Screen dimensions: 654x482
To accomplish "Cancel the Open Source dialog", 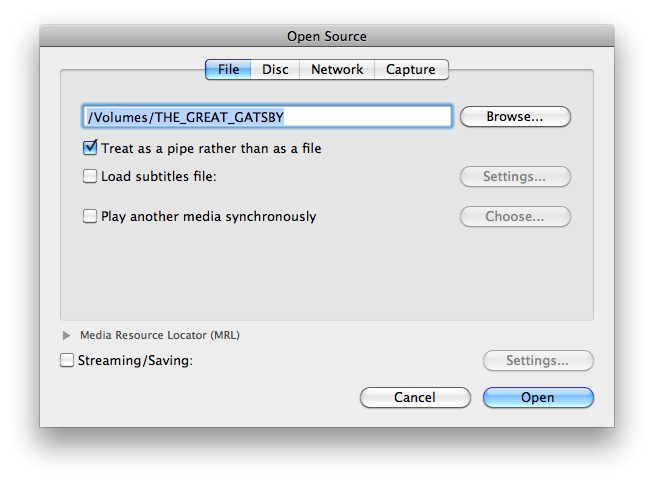I will [414, 397].
